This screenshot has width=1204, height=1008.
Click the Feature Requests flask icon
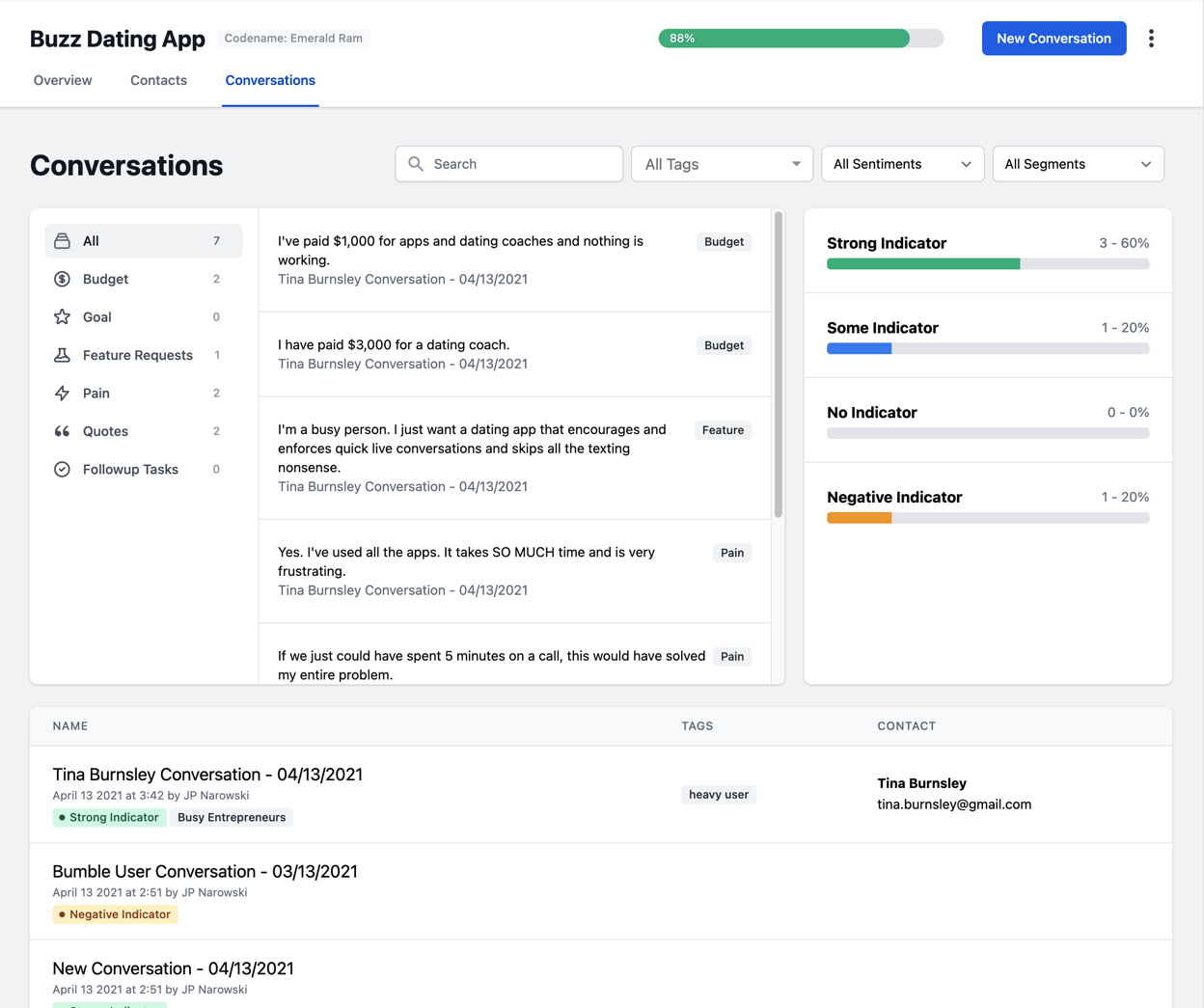pos(62,355)
